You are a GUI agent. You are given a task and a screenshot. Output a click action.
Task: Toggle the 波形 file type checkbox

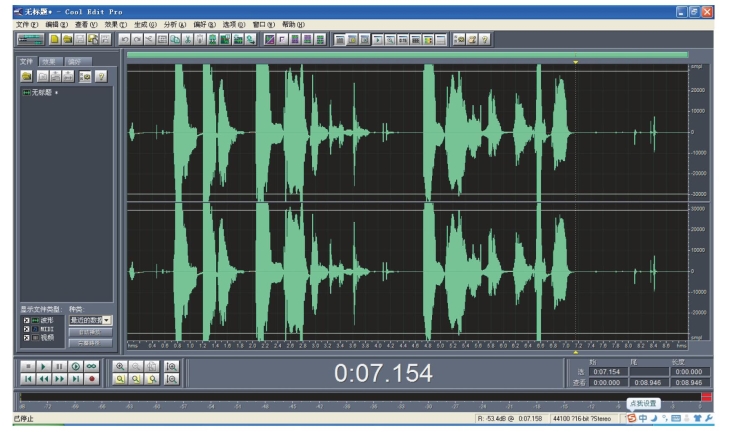point(26,319)
